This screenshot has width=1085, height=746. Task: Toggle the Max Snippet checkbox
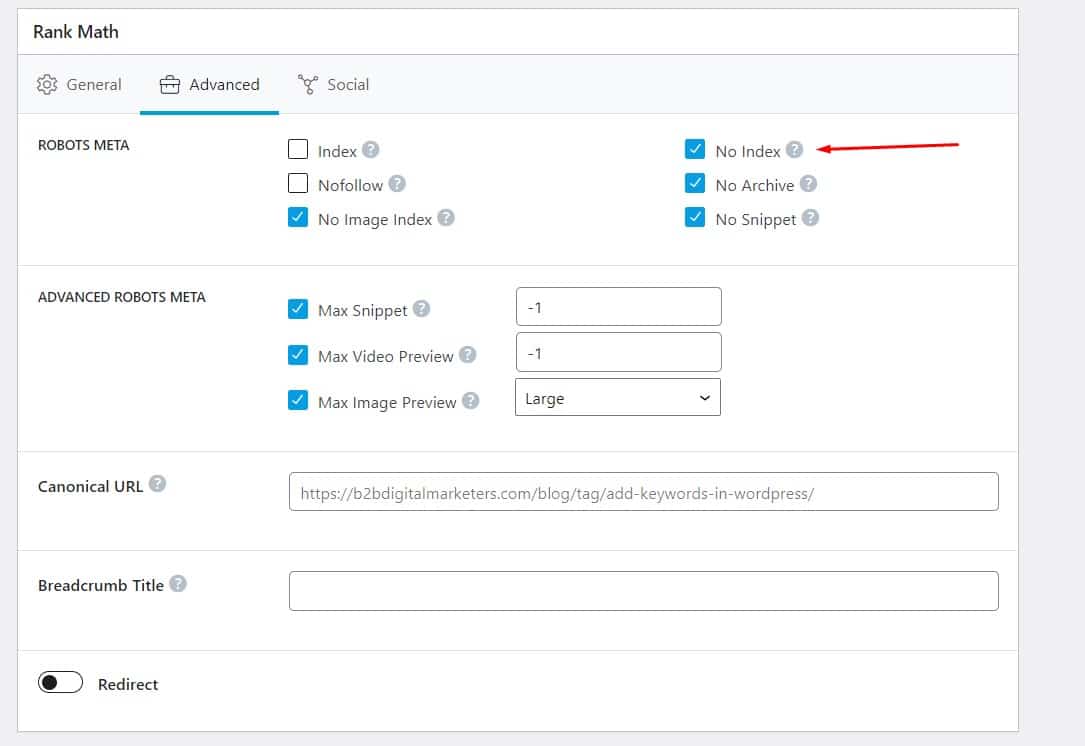(x=298, y=309)
